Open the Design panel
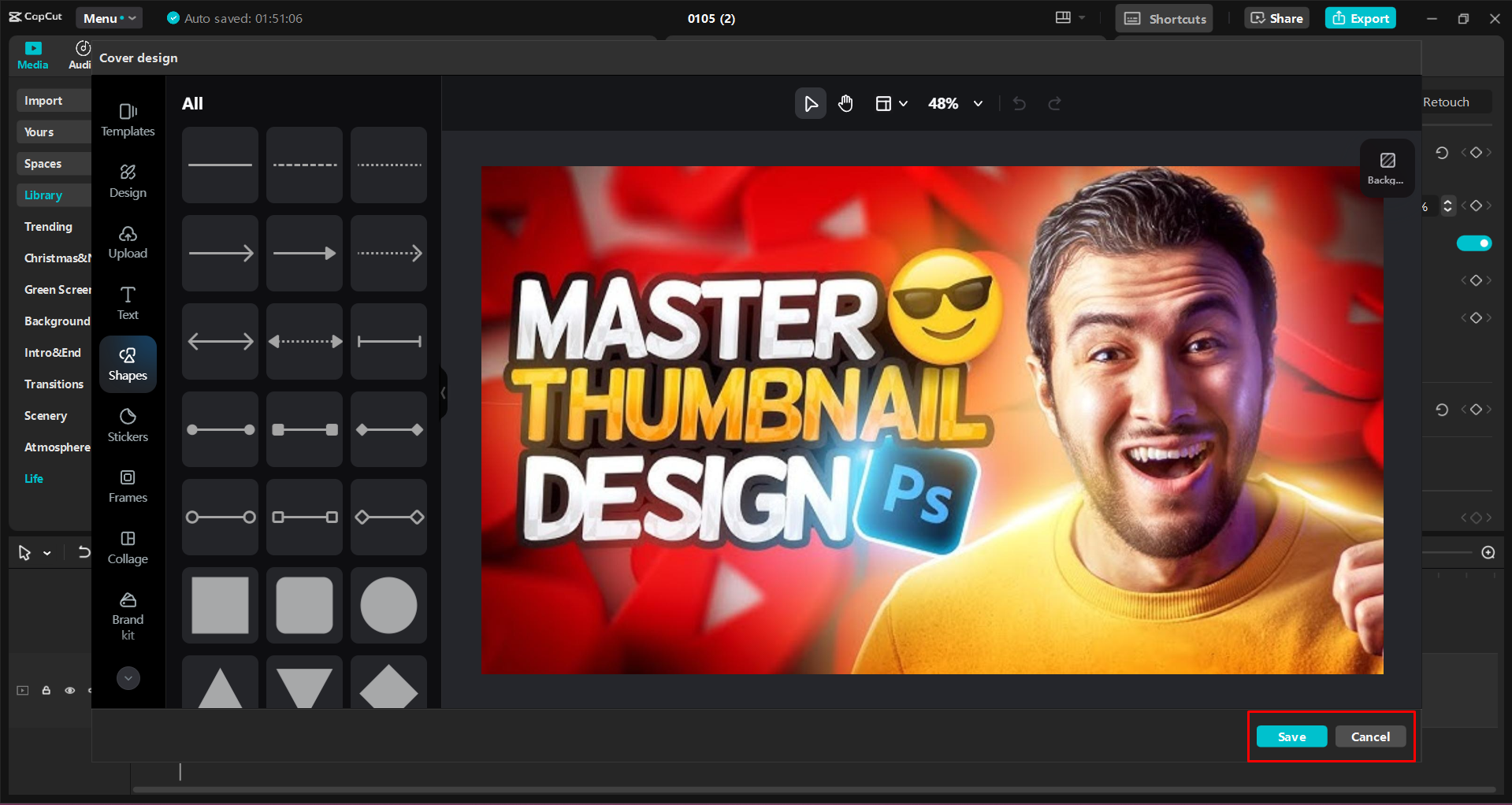The width and height of the screenshot is (1512, 805). [x=128, y=180]
